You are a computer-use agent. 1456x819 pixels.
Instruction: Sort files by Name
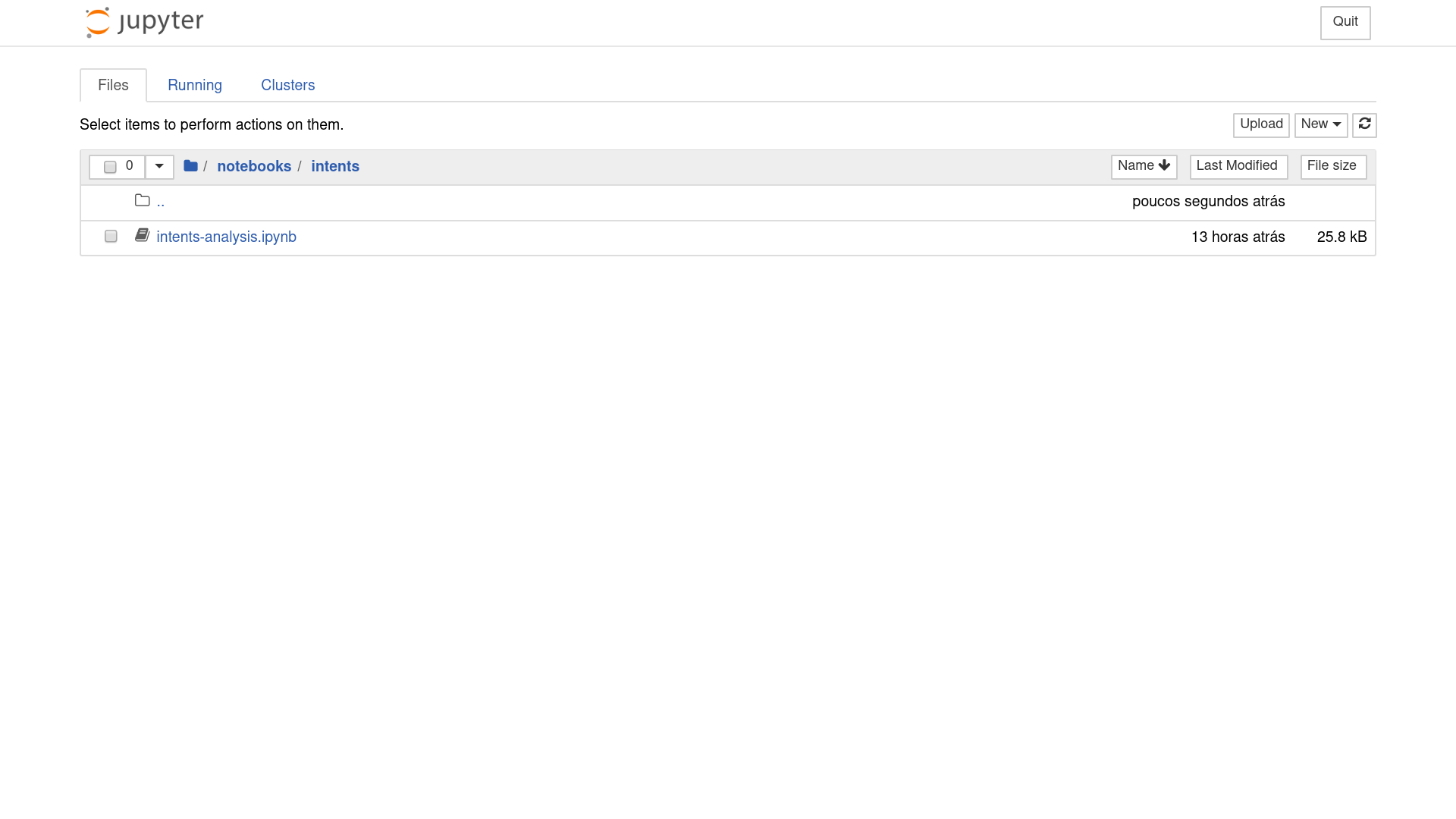click(x=1144, y=166)
